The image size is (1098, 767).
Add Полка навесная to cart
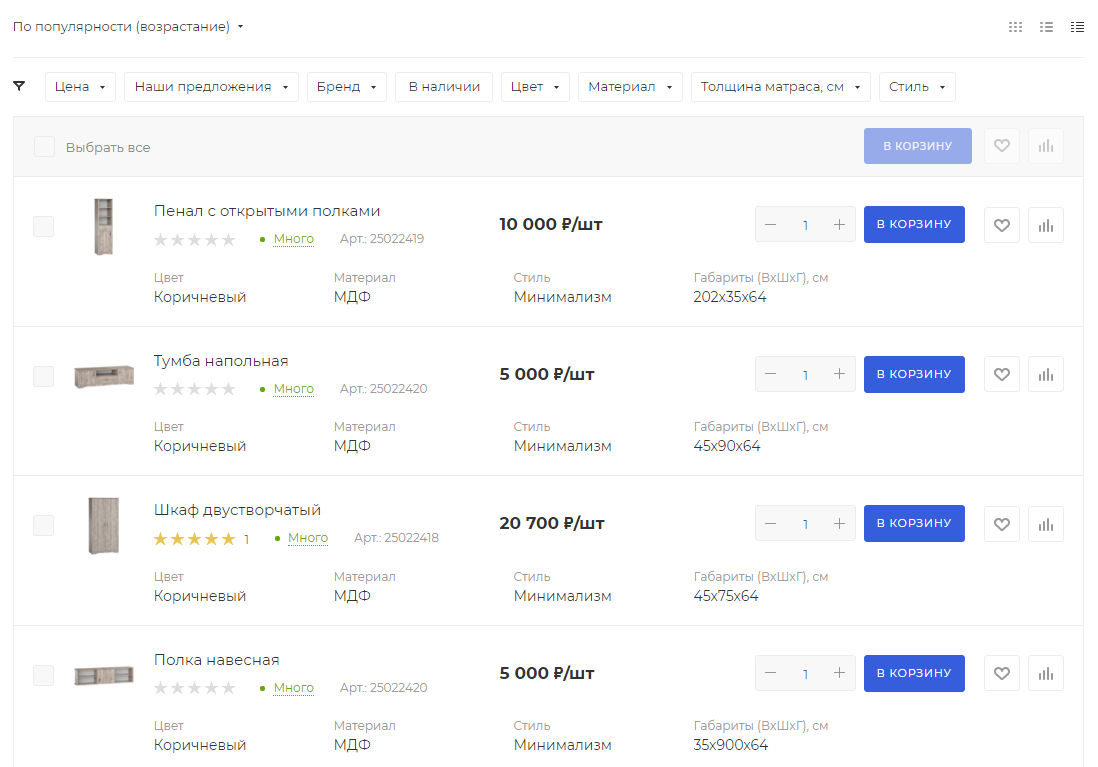(x=914, y=673)
